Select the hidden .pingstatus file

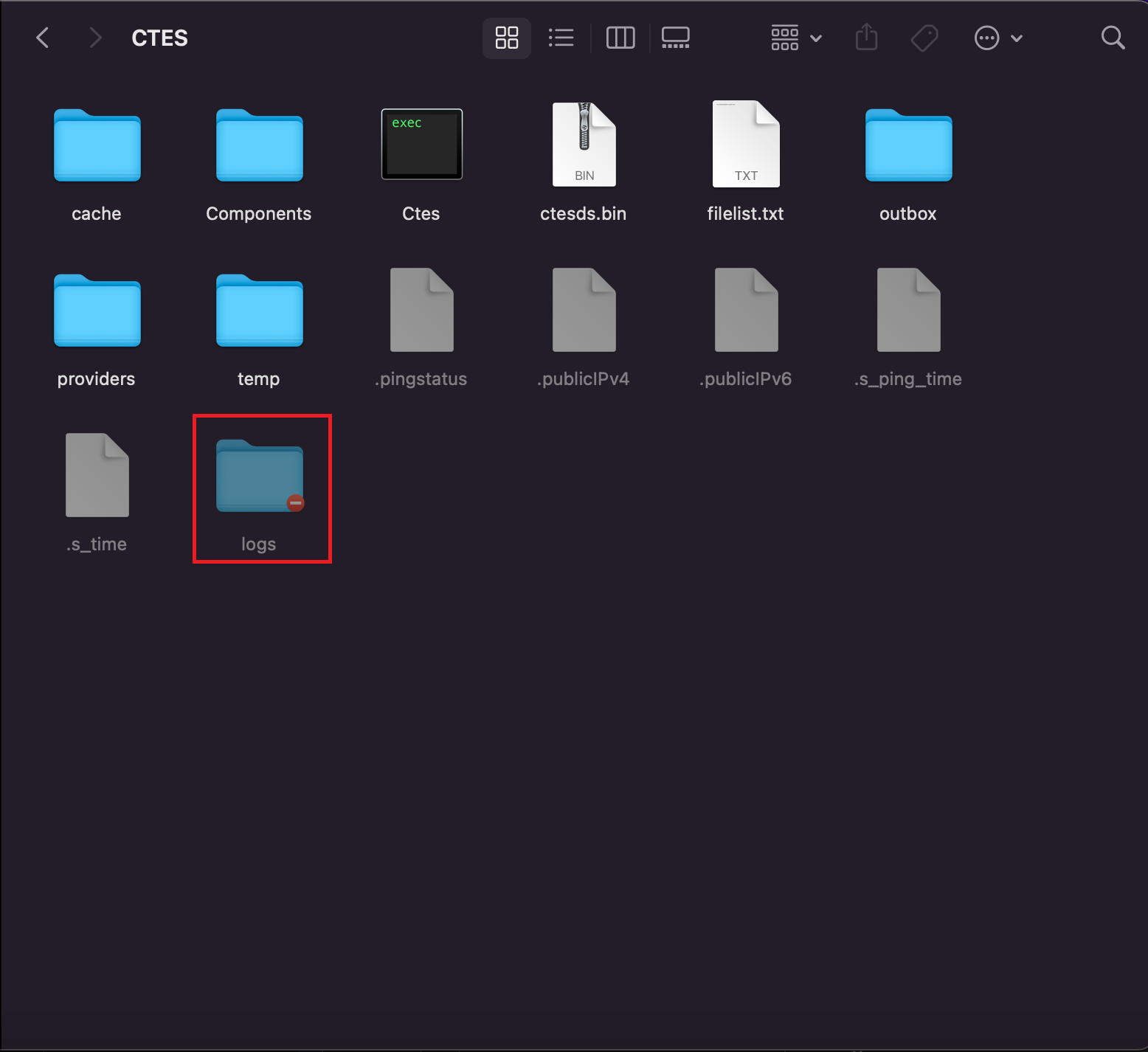click(x=421, y=310)
